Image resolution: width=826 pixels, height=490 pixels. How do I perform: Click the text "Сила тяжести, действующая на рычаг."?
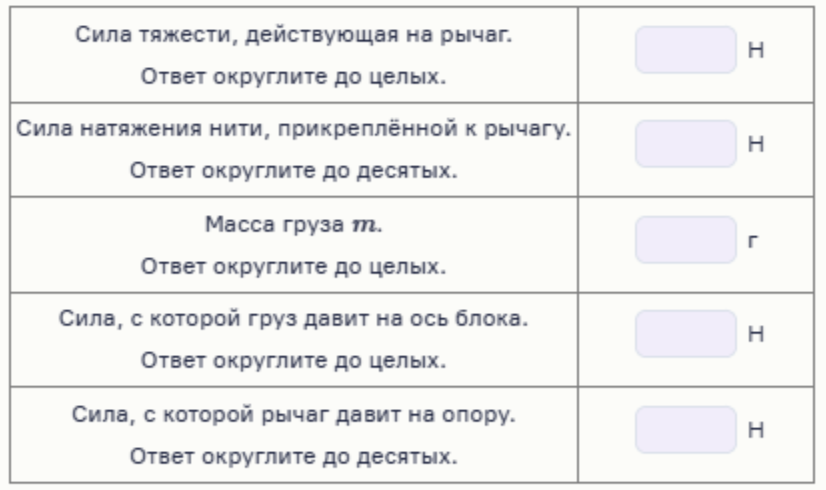[x=296, y=33]
